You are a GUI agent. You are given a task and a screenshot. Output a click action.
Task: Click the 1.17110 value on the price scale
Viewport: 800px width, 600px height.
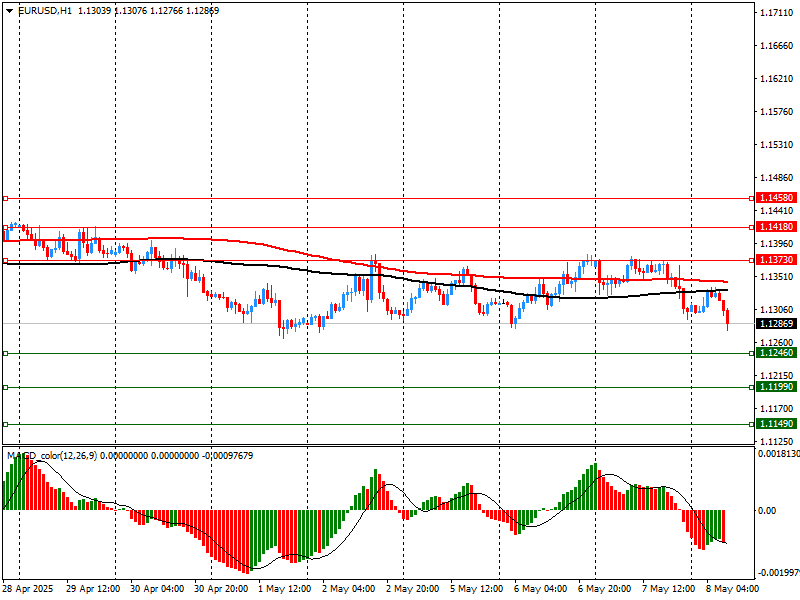pos(776,13)
